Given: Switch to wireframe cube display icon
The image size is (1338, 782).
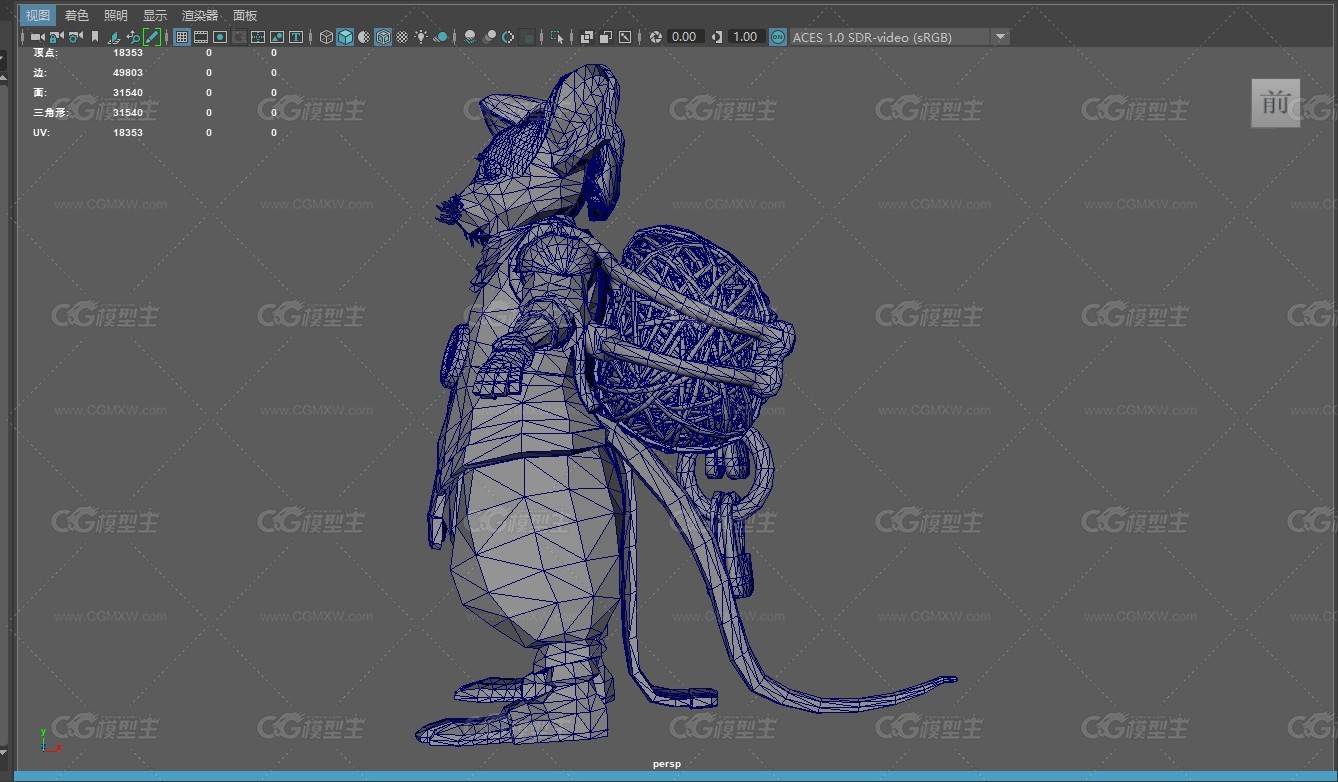Looking at the screenshot, I should click(326, 37).
